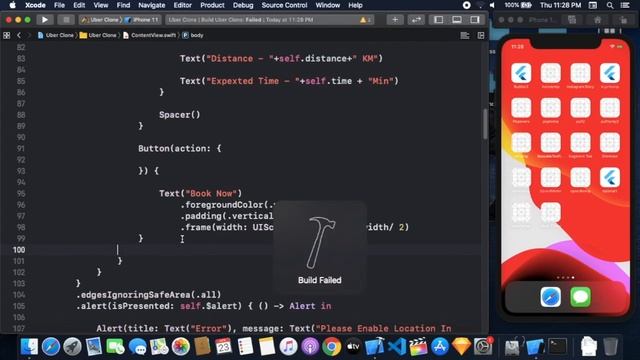This screenshot has height=360, width=640.
Task: Open Spotlight search in menu bar
Action: (x=610, y=5)
